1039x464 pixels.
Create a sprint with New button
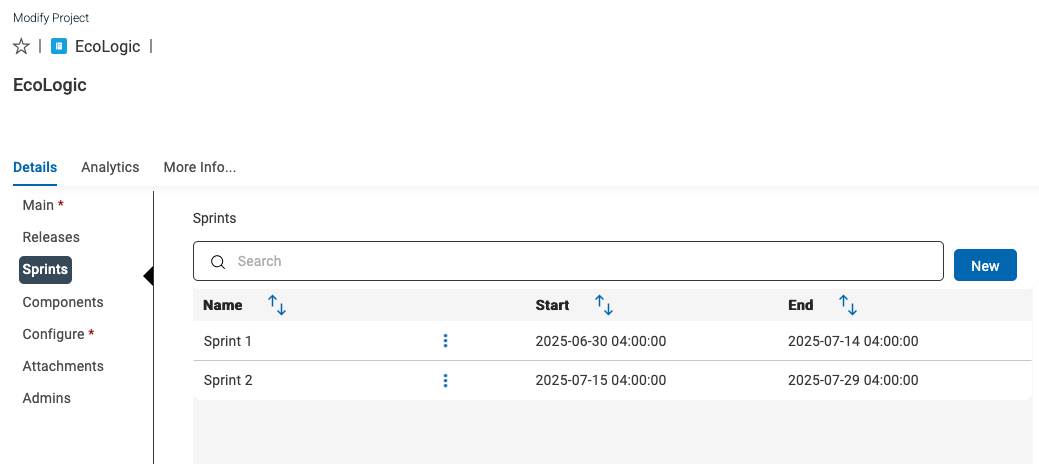click(985, 265)
